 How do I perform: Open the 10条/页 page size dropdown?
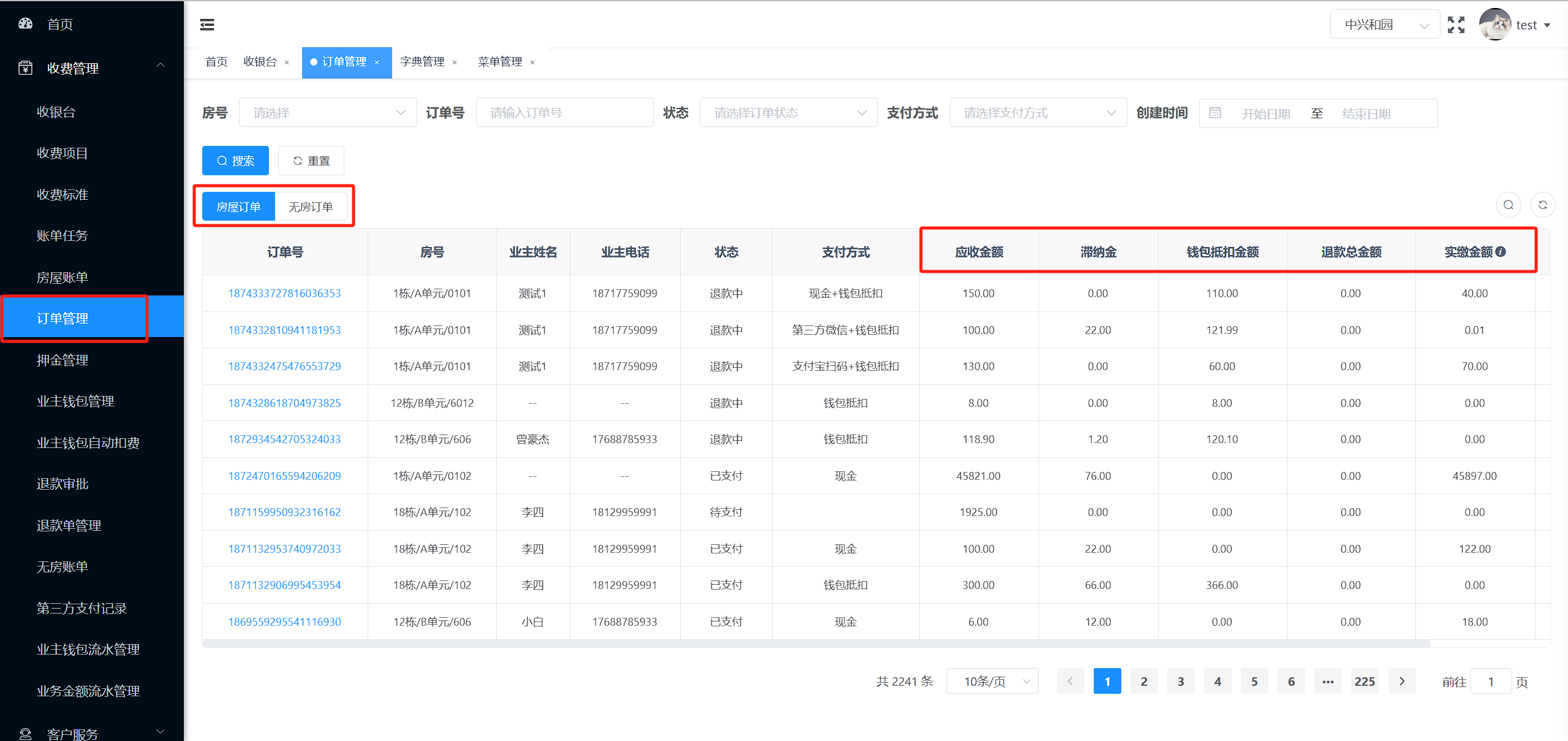click(993, 682)
